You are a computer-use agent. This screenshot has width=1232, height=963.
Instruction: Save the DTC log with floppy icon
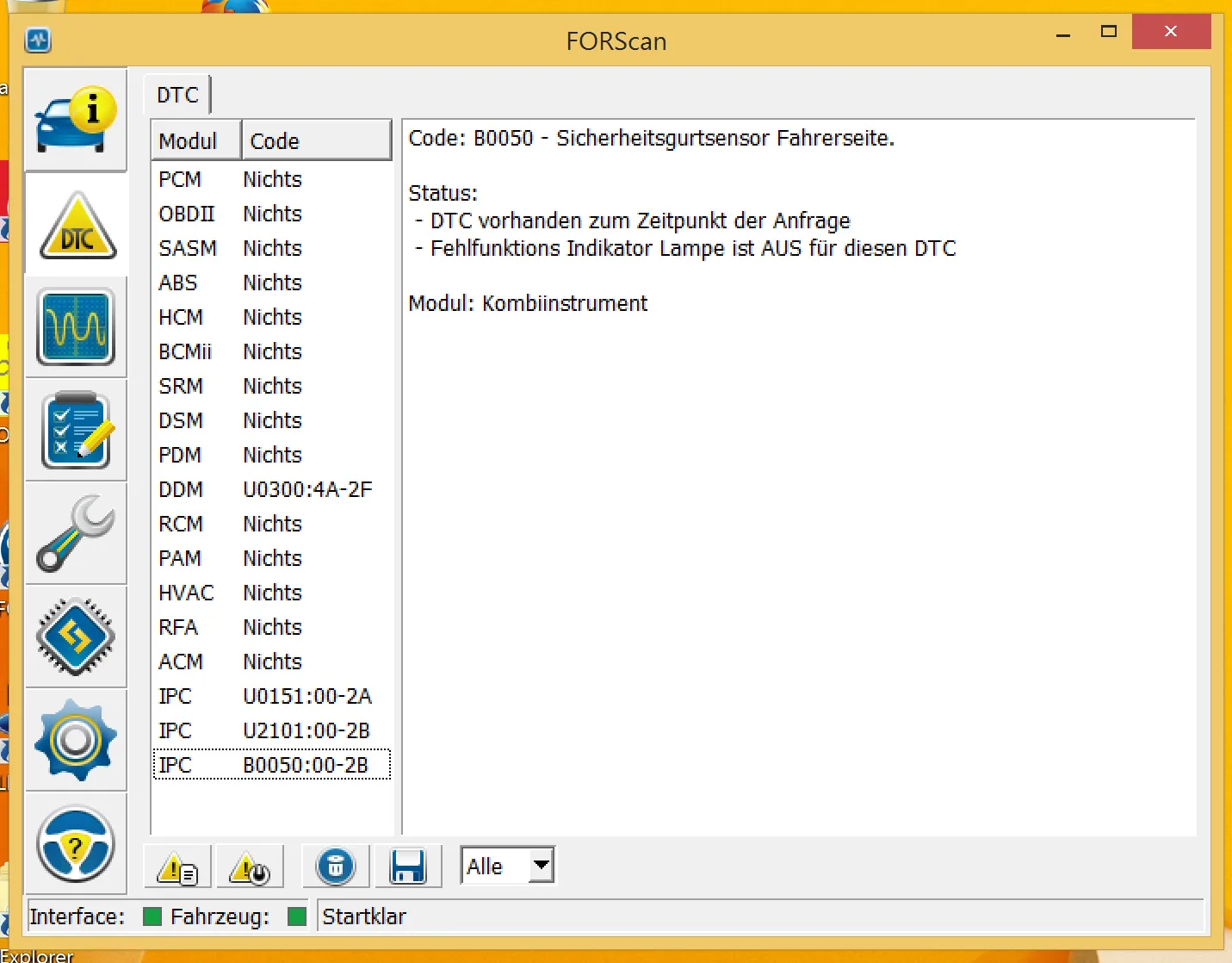coord(408,867)
